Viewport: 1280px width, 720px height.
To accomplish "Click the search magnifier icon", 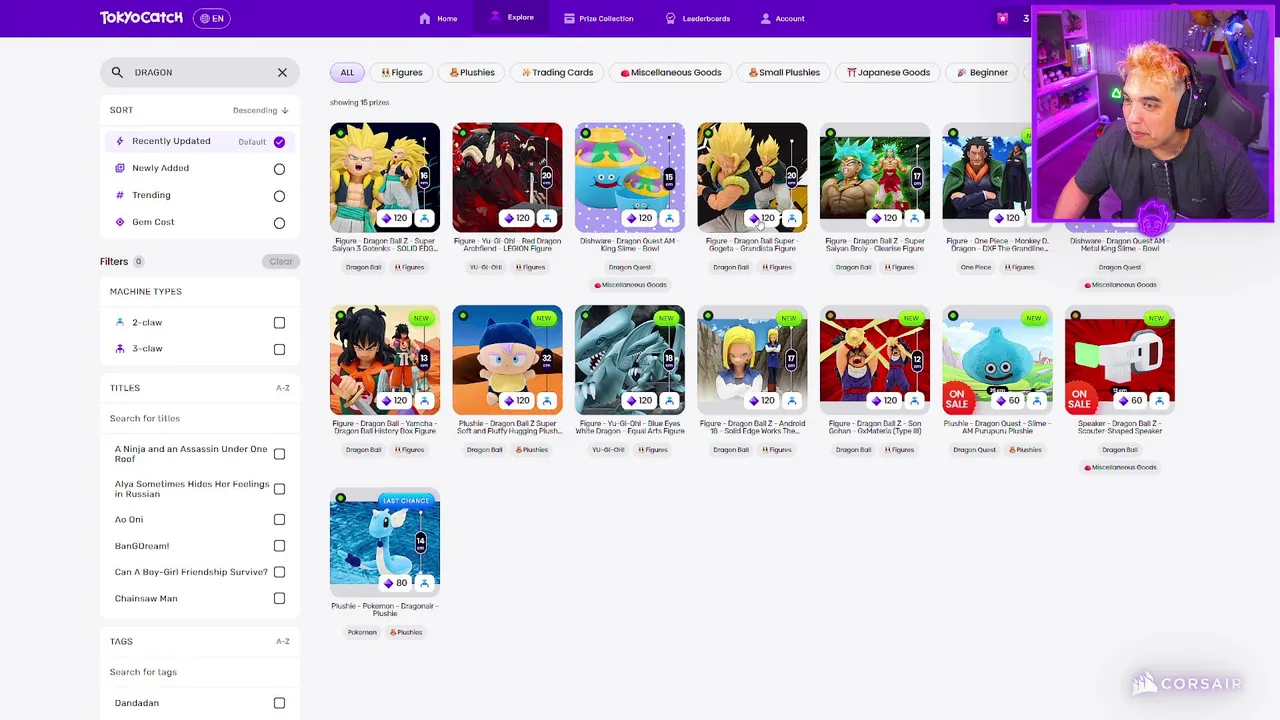I will coord(117,72).
